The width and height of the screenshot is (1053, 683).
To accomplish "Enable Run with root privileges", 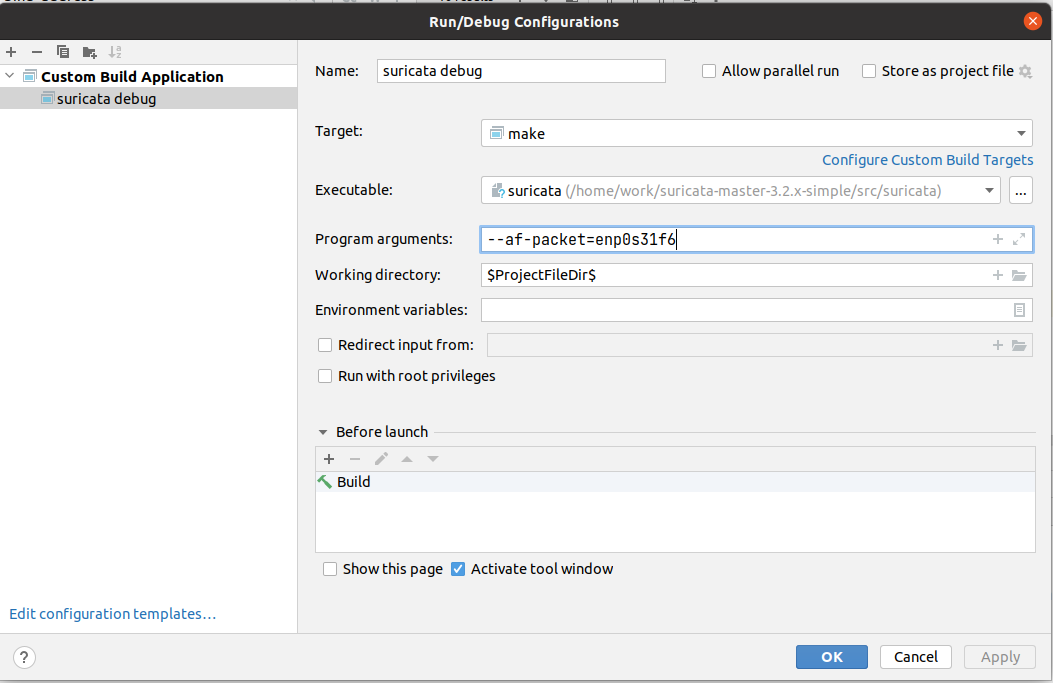I will [325, 376].
